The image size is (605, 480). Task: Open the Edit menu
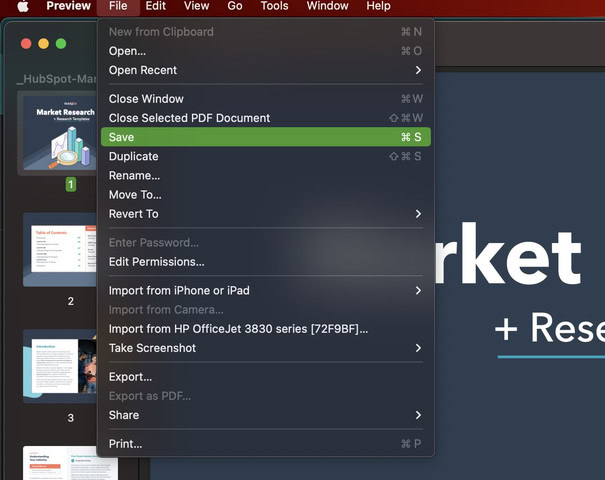tap(155, 6)
